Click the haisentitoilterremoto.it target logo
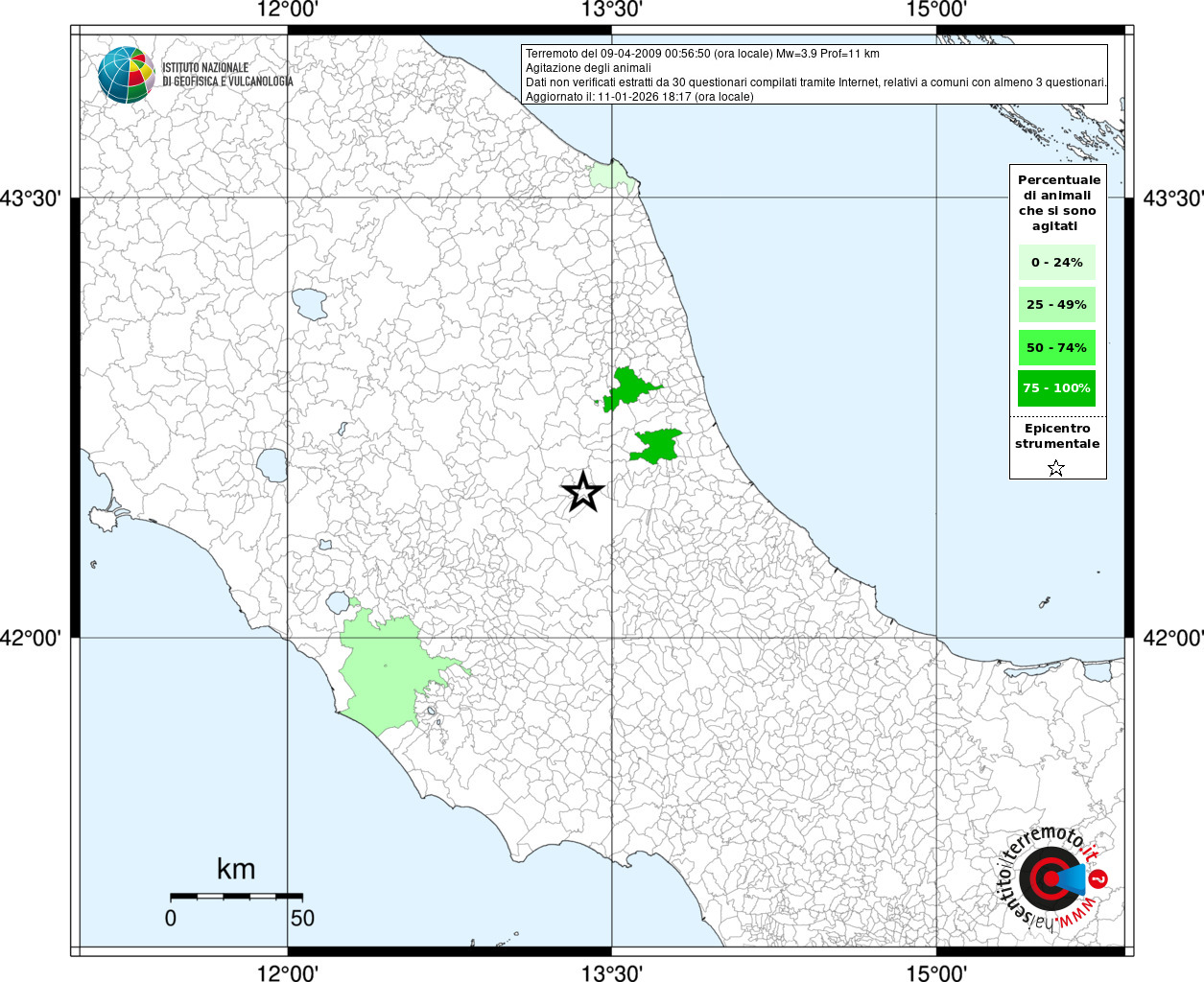Screen dimensions: 1204x982 tap(1051, 878)
